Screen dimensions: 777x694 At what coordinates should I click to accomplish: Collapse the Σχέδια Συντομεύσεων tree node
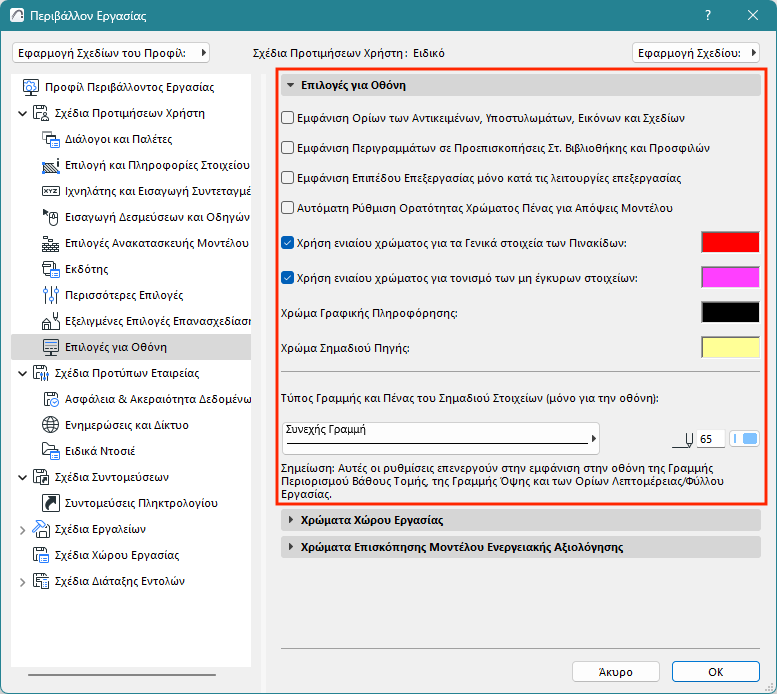[22, 478]
